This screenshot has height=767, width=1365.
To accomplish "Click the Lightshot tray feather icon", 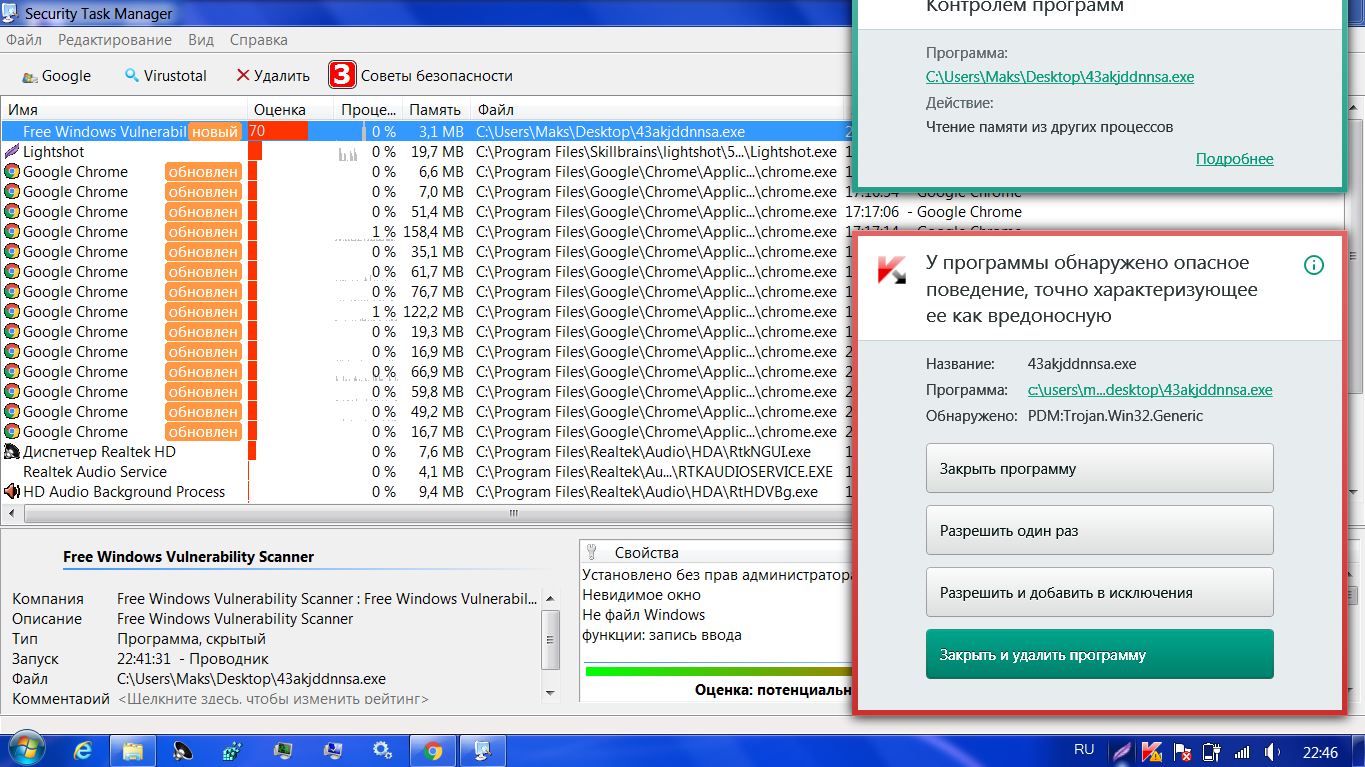I will [x=1123, y=751].
